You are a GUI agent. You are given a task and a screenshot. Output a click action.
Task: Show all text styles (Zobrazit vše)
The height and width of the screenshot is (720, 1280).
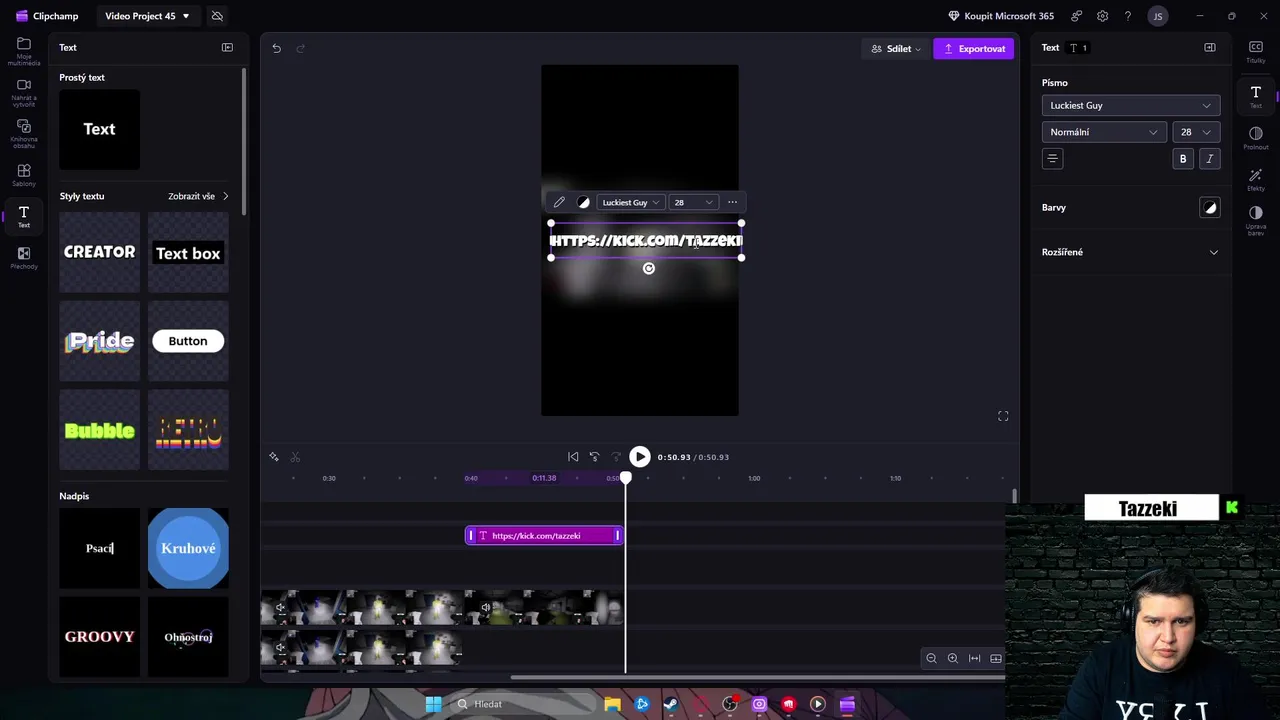click(x=198, y=196)
